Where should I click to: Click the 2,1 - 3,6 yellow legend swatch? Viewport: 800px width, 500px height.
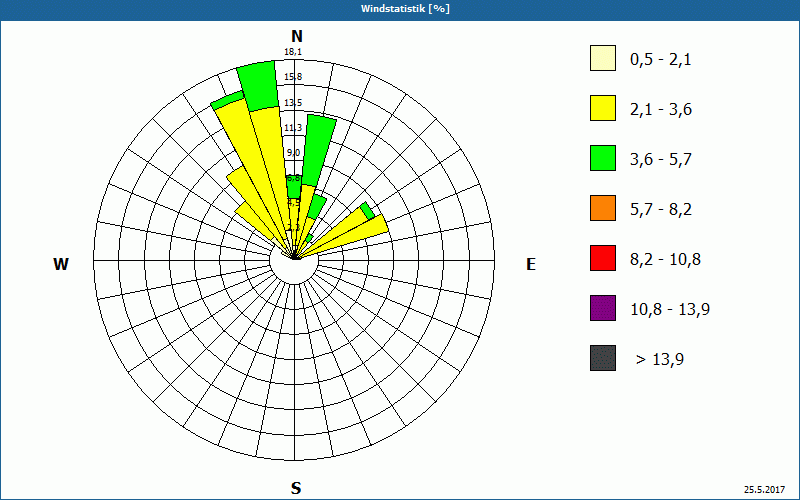pyautogui.click(x=603, y=108)
